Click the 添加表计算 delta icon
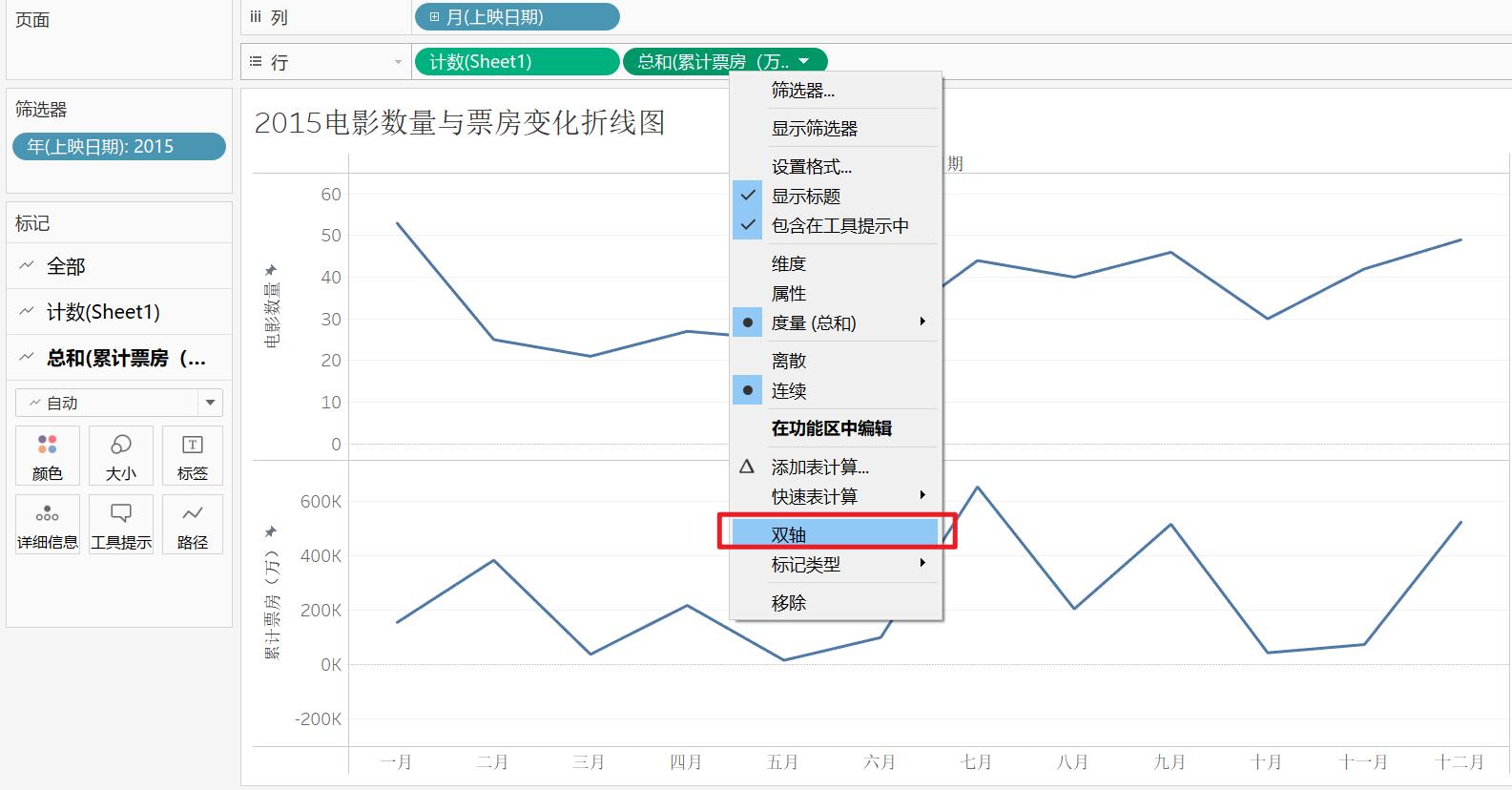 tap(747, 467)
